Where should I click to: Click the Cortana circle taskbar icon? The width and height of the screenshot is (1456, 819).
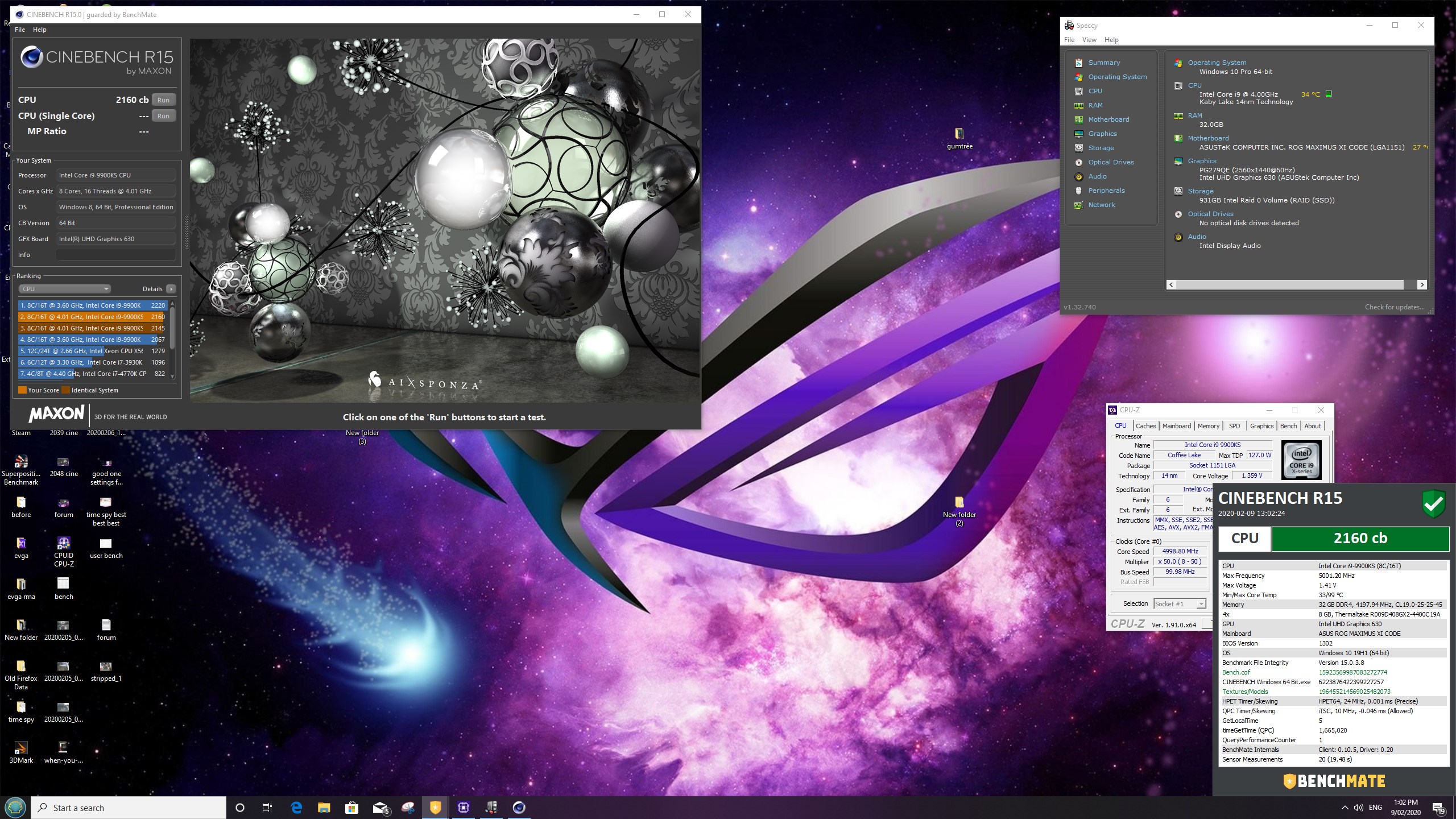coord(240,808)
